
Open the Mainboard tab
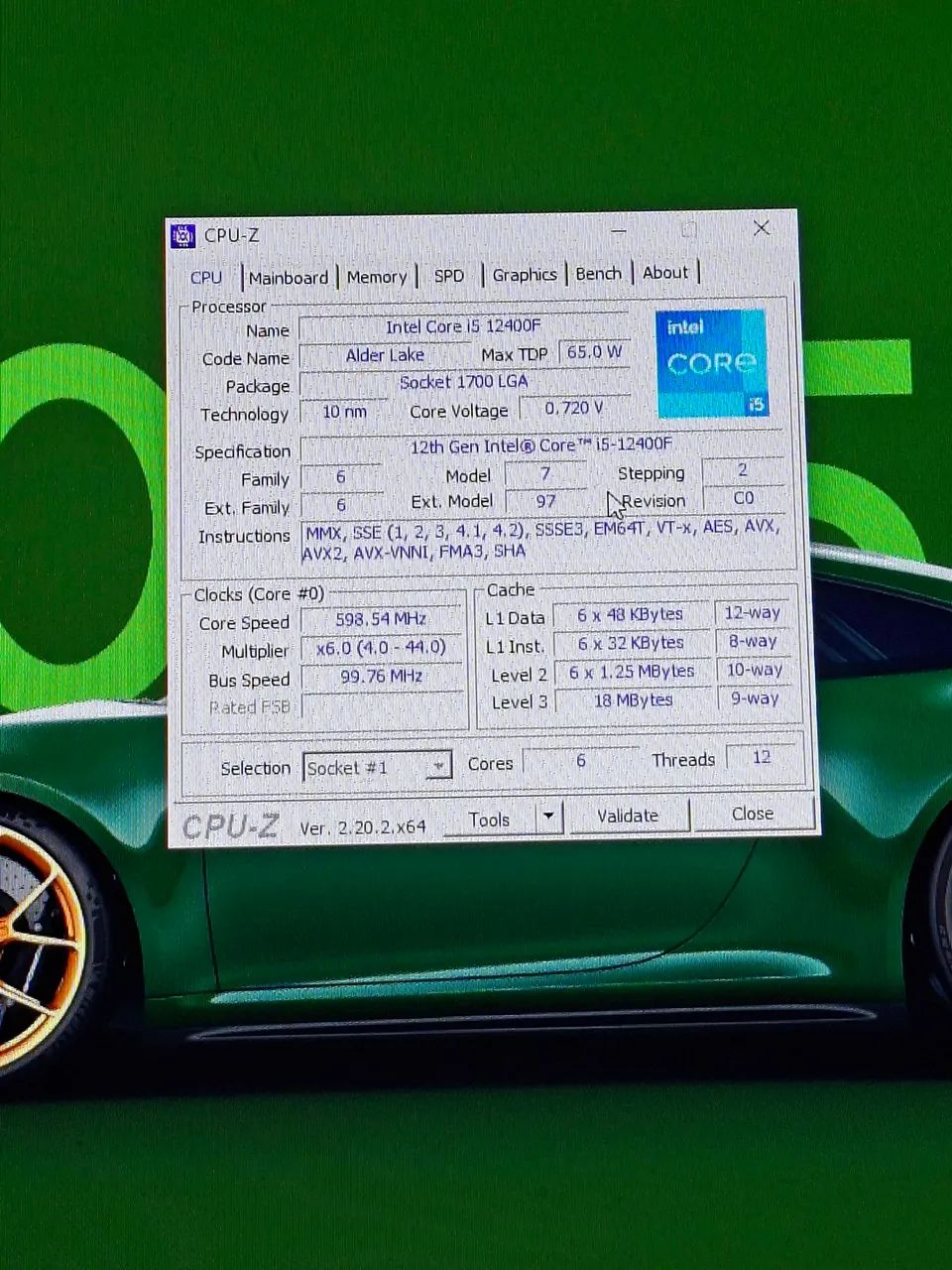289,278
